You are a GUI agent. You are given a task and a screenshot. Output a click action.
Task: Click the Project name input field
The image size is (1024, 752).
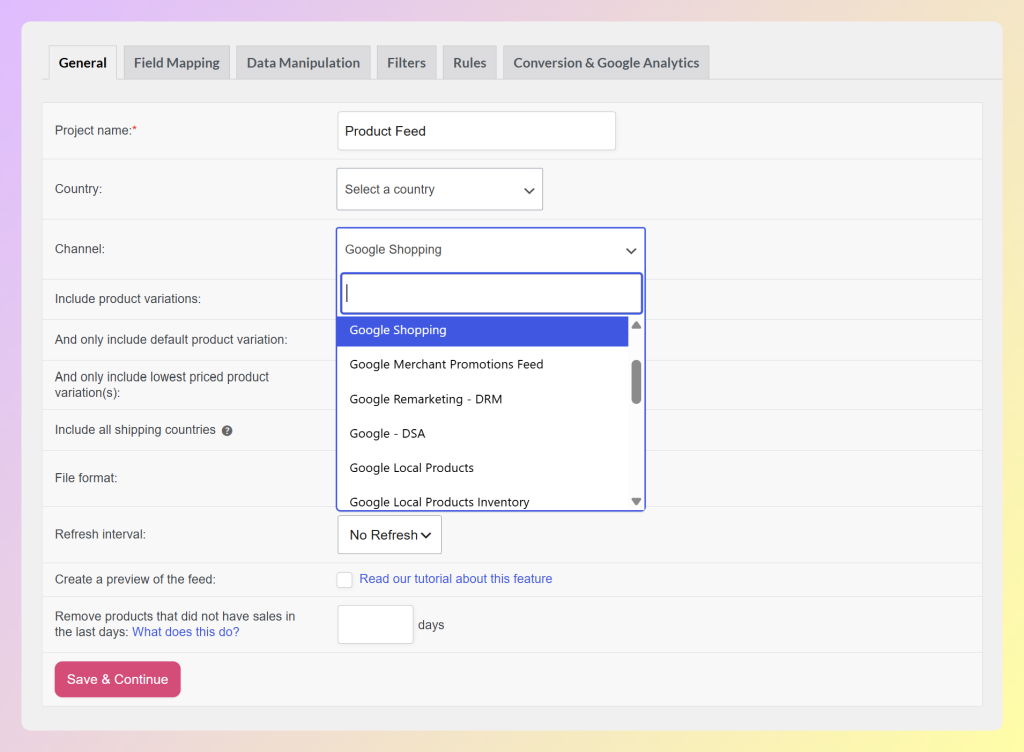click(476, 131)
